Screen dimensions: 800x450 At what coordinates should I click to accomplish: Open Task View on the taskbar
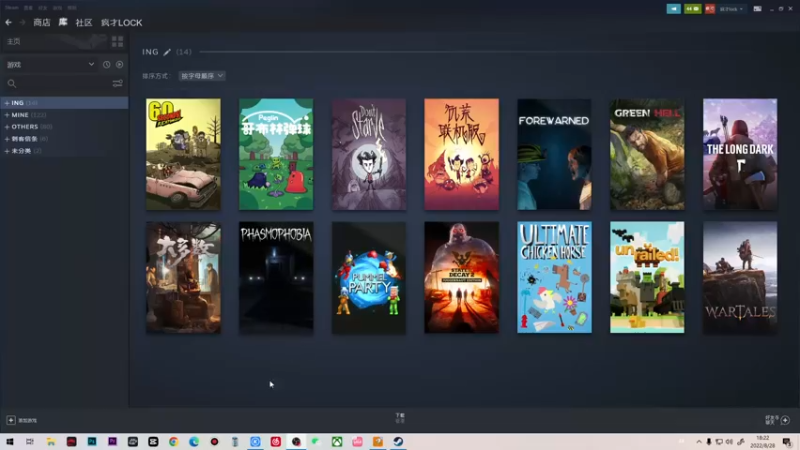click(30, 442)
